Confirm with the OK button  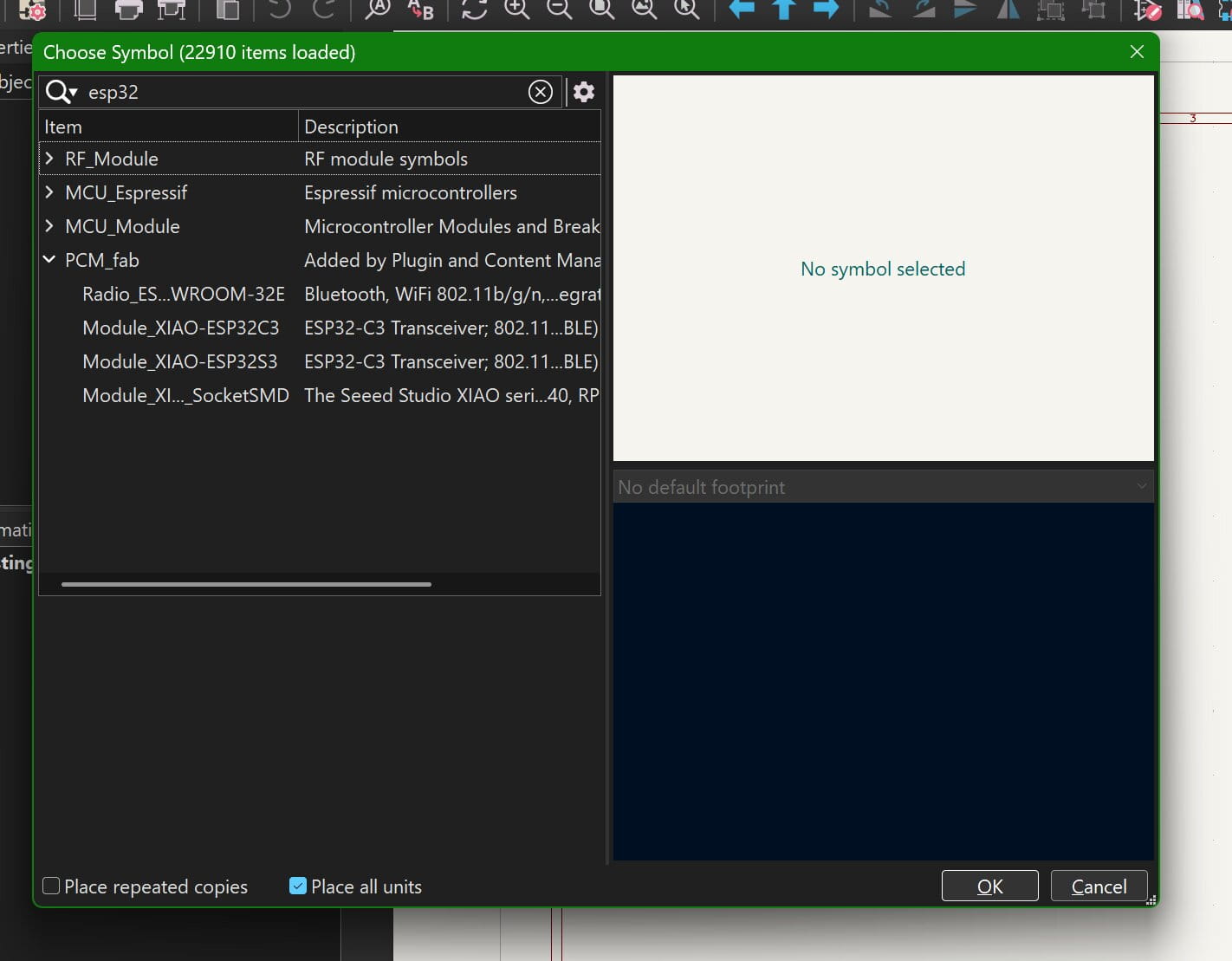[989, 886]
